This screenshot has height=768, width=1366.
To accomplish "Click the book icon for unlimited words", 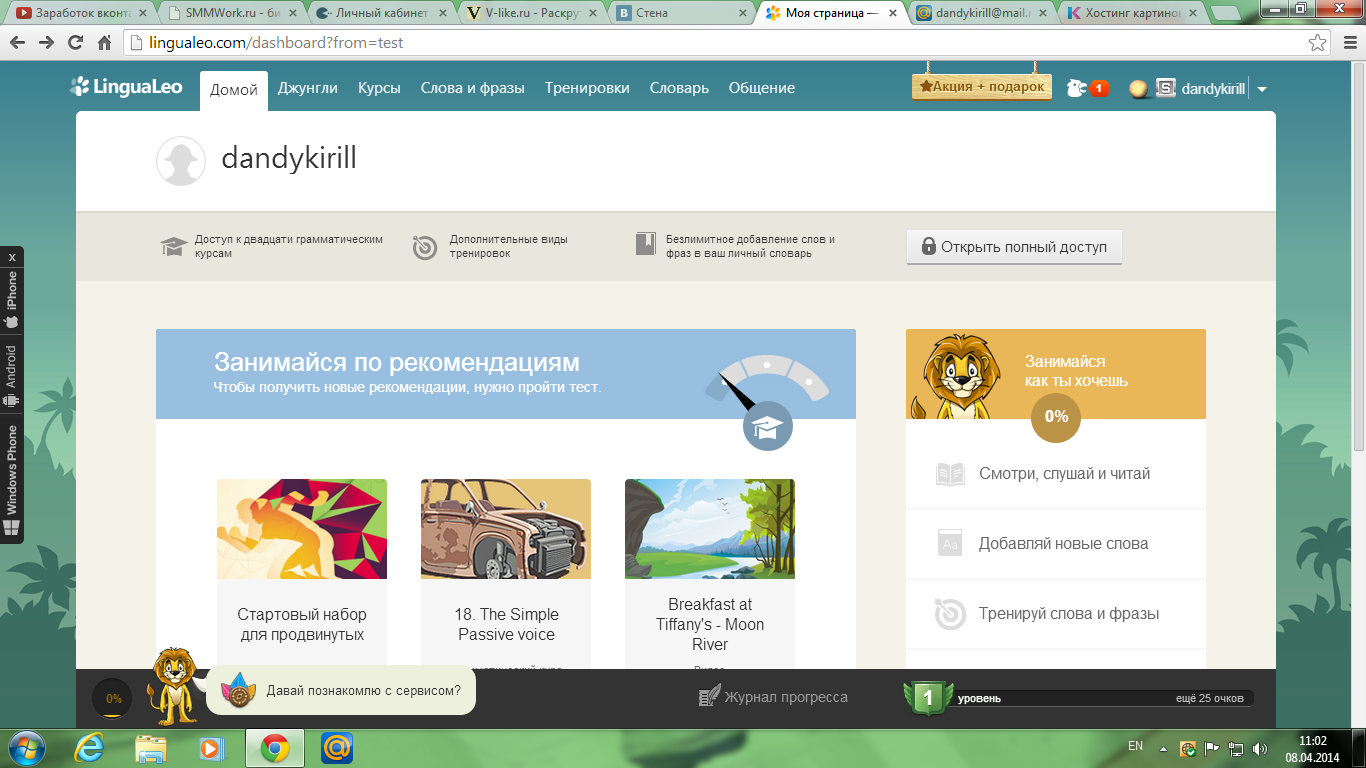I will click(x=645, y=244).
